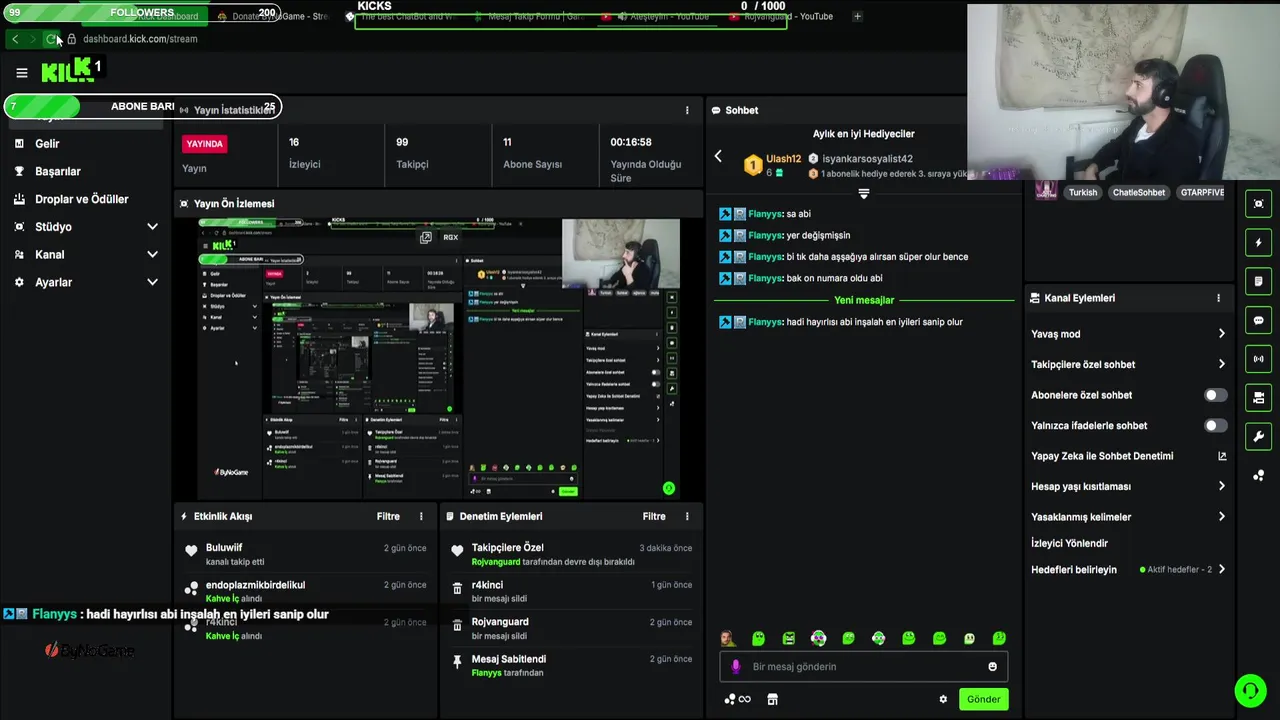Click the Turkish tag chip
This screenshot has height=720, width=1280.
[1082, 192]
